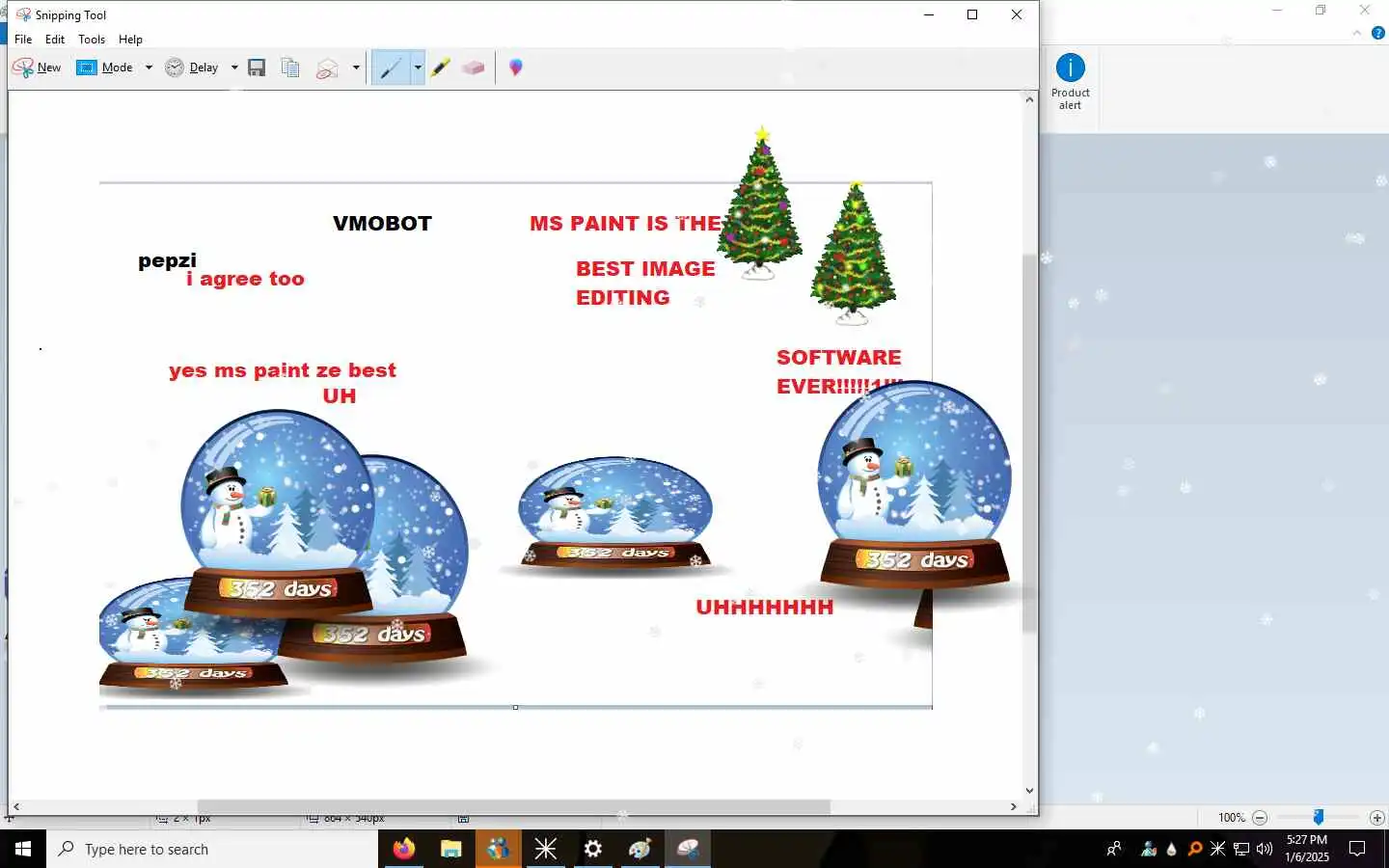Viewport: 1389px width, 868px height.
Task: Open the snowflake app on the taskbar
Action: point(545,849)
